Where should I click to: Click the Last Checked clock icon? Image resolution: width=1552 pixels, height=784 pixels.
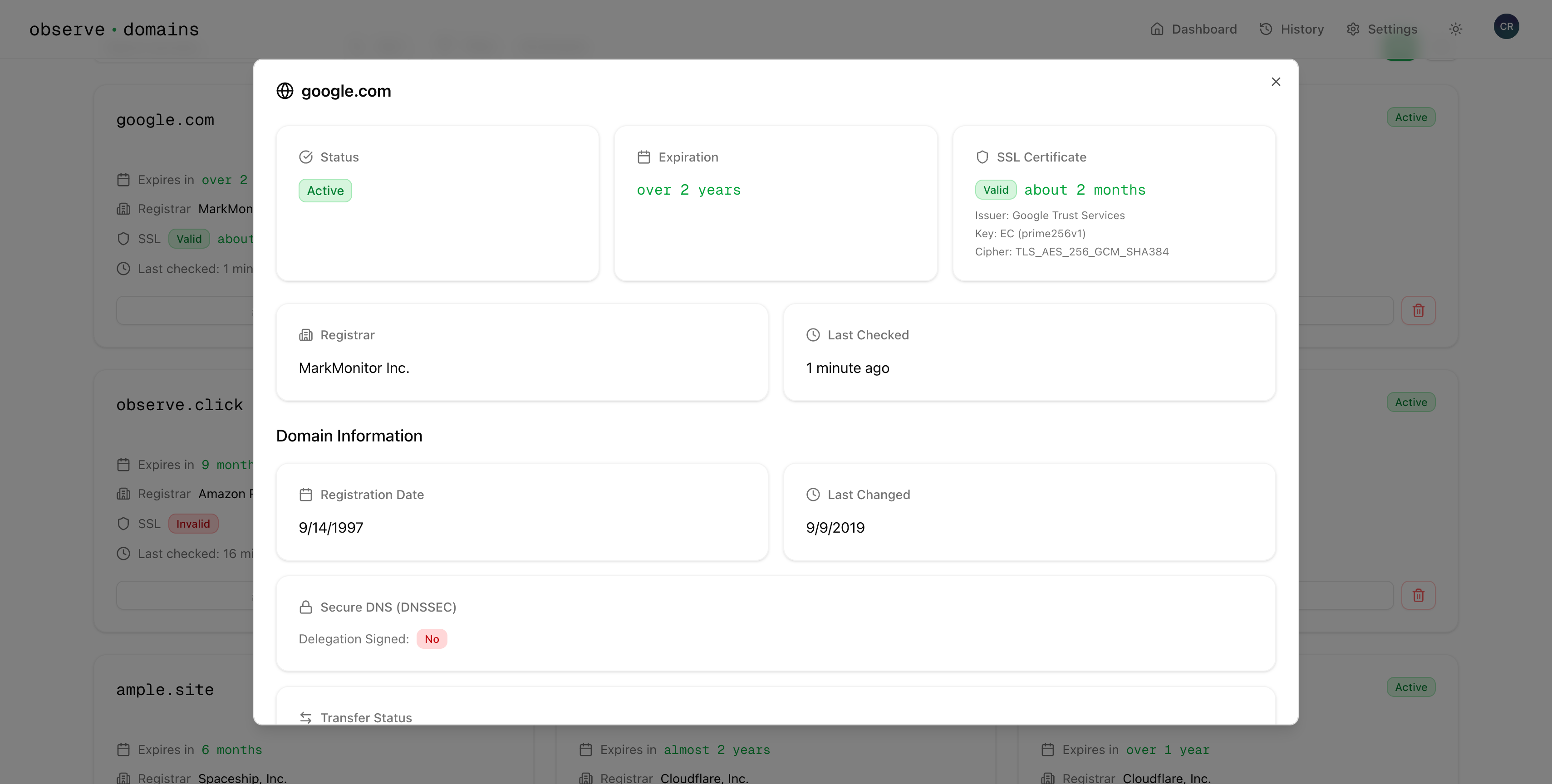click(x=813, y=335)
